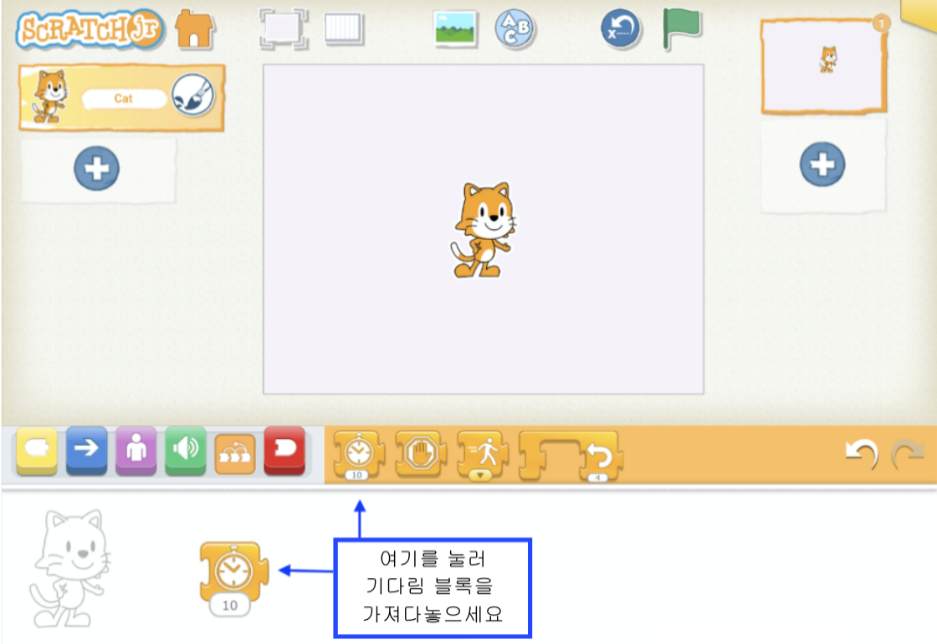
Task: Open the speed block dropdown arrow
Action: tap(479, 475)
